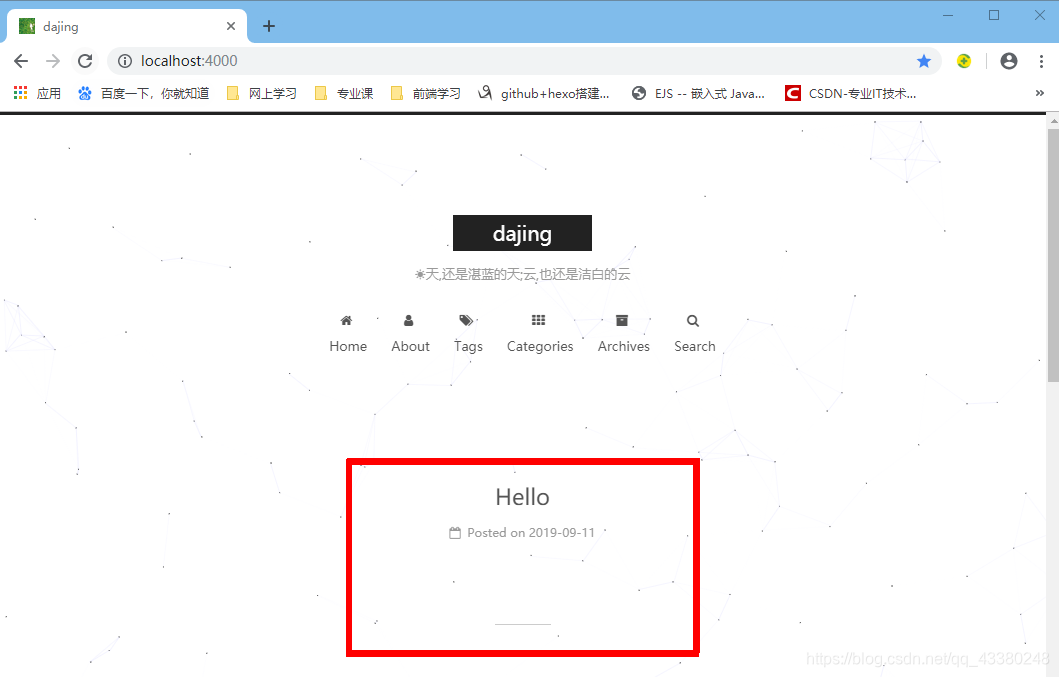Screen dimensions: 1059x677
Task: Click the calendar icon beside post date
Action: coord(455,533)
